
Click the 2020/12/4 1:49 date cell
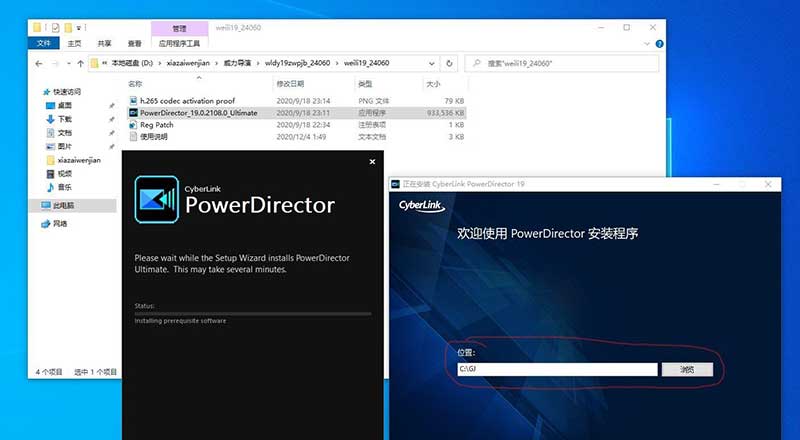pyautogui.click(x=302, y=137)
